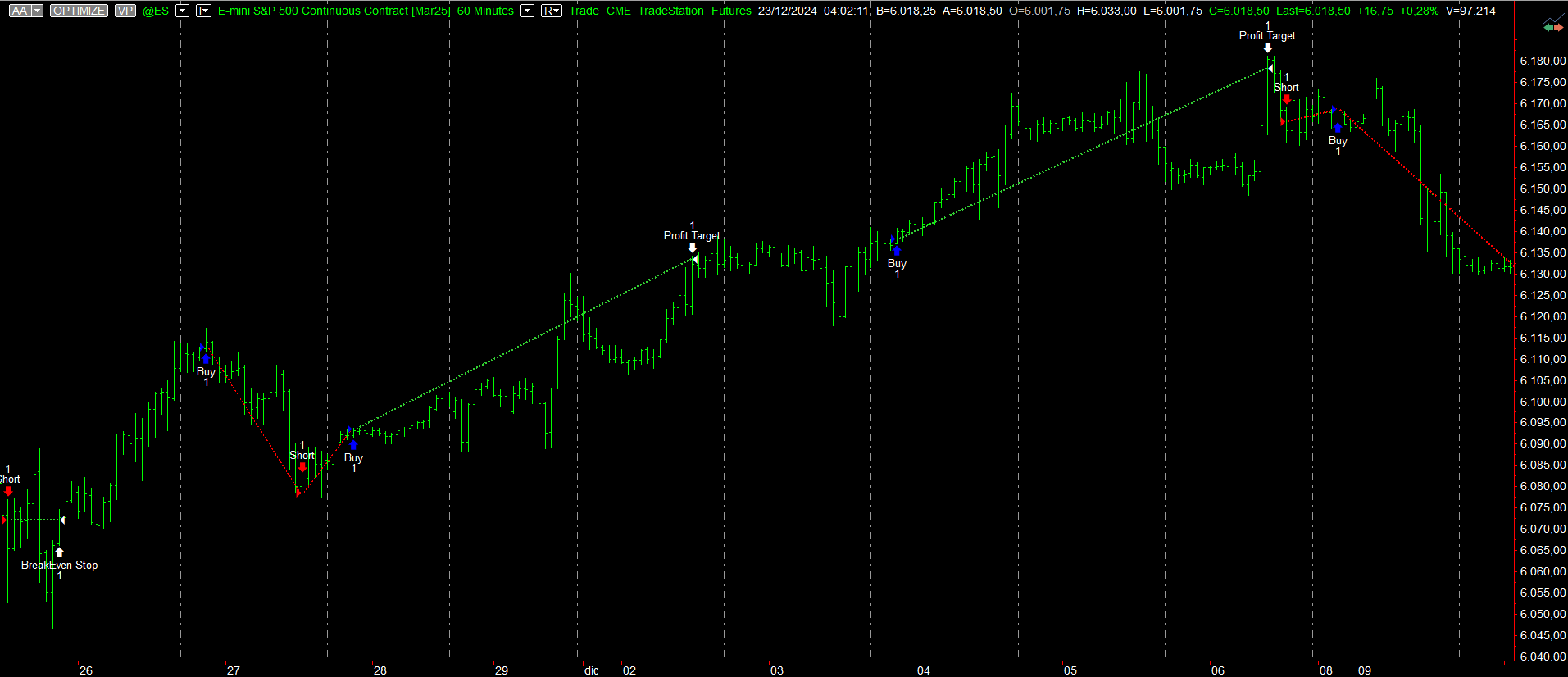Click the Profit Target arrow near day 03
Viewport: 1568px width, 677px height.
click(x=692, y=248)
